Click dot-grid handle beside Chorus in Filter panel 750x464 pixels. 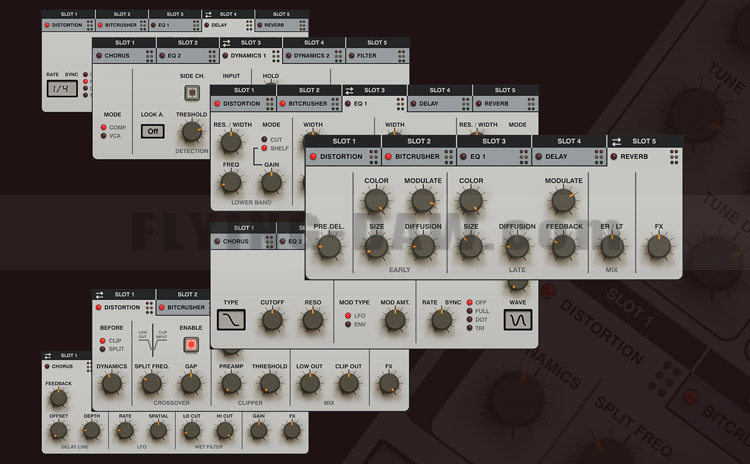[x=270, y=242]
